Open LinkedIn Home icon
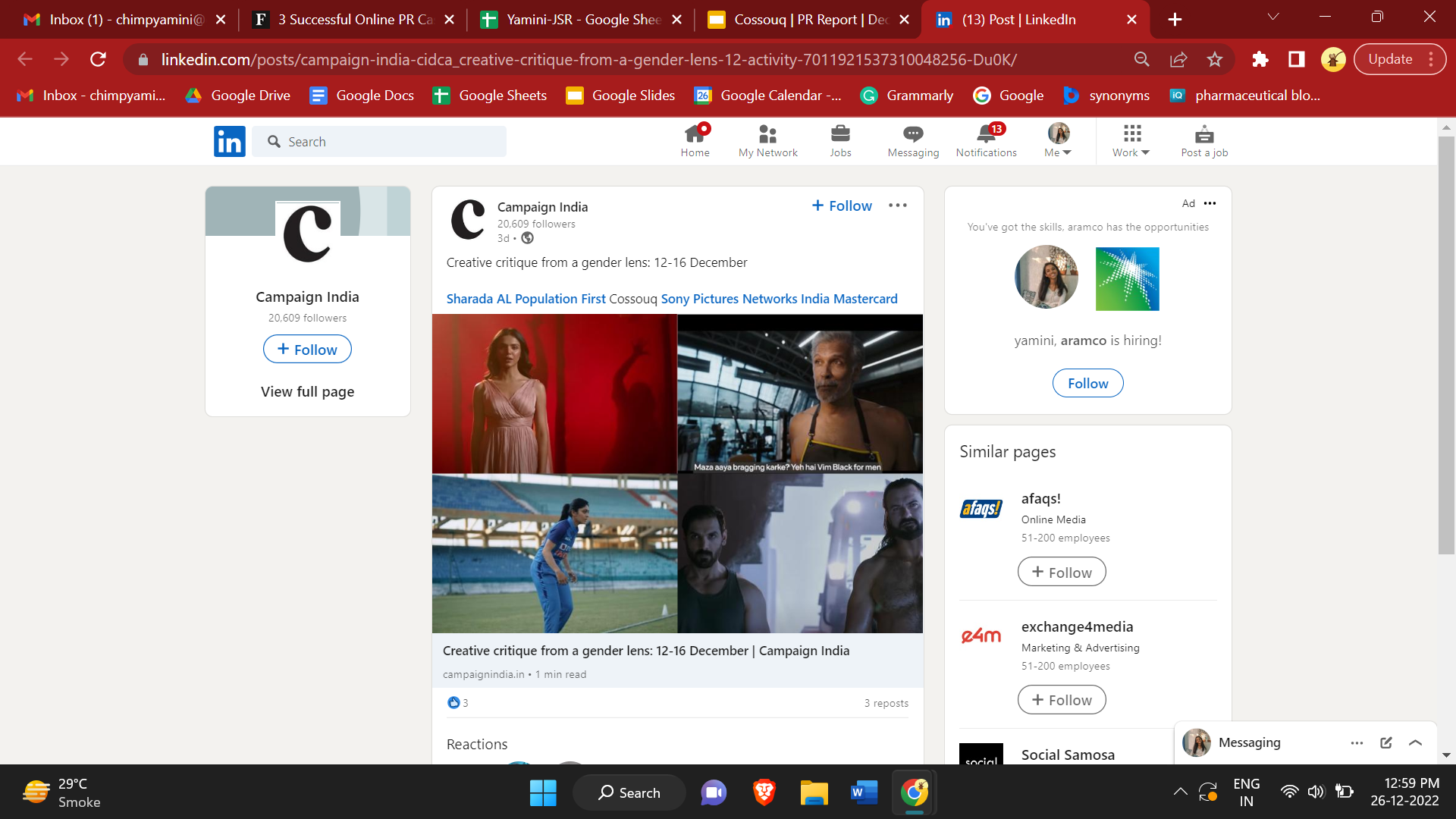The image size is (1456, 819). (695, 140)
